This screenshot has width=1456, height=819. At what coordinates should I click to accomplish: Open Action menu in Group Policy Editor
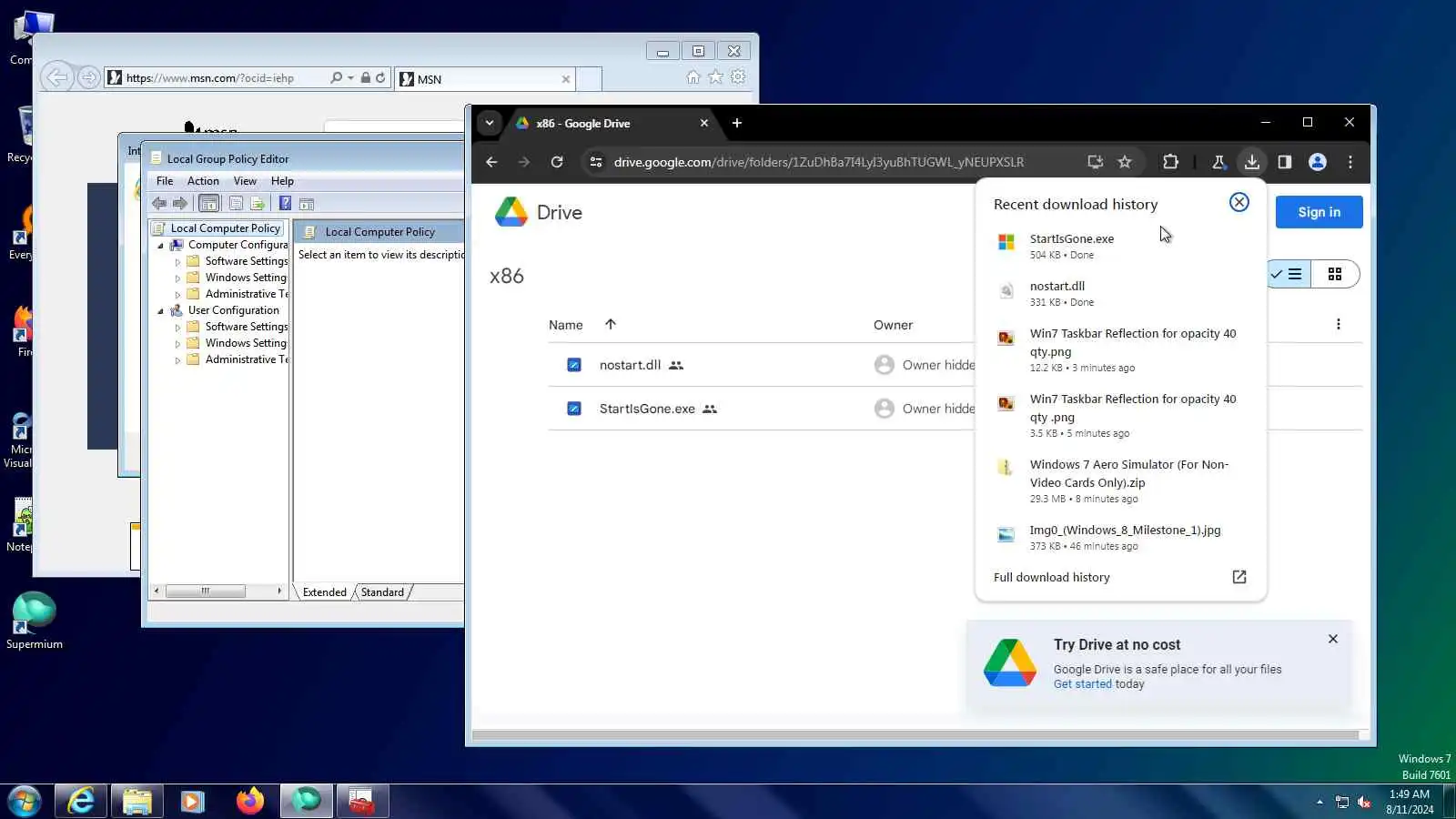point(203,181)
